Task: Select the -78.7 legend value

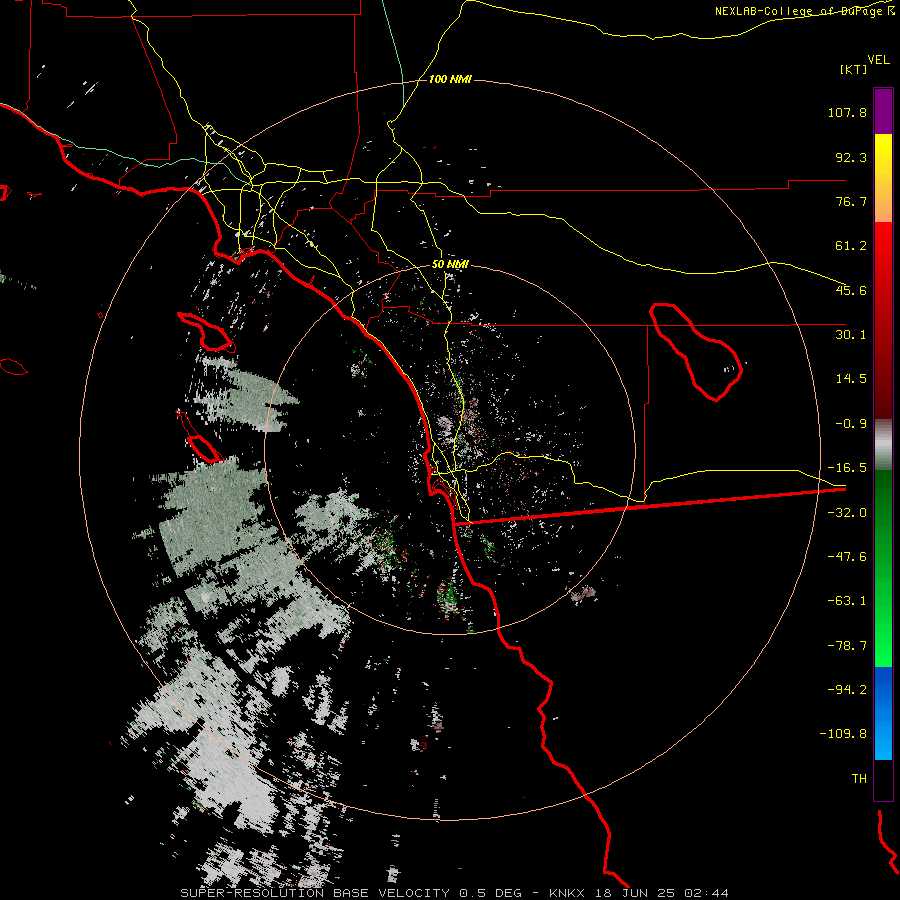Action: [847, 646]
